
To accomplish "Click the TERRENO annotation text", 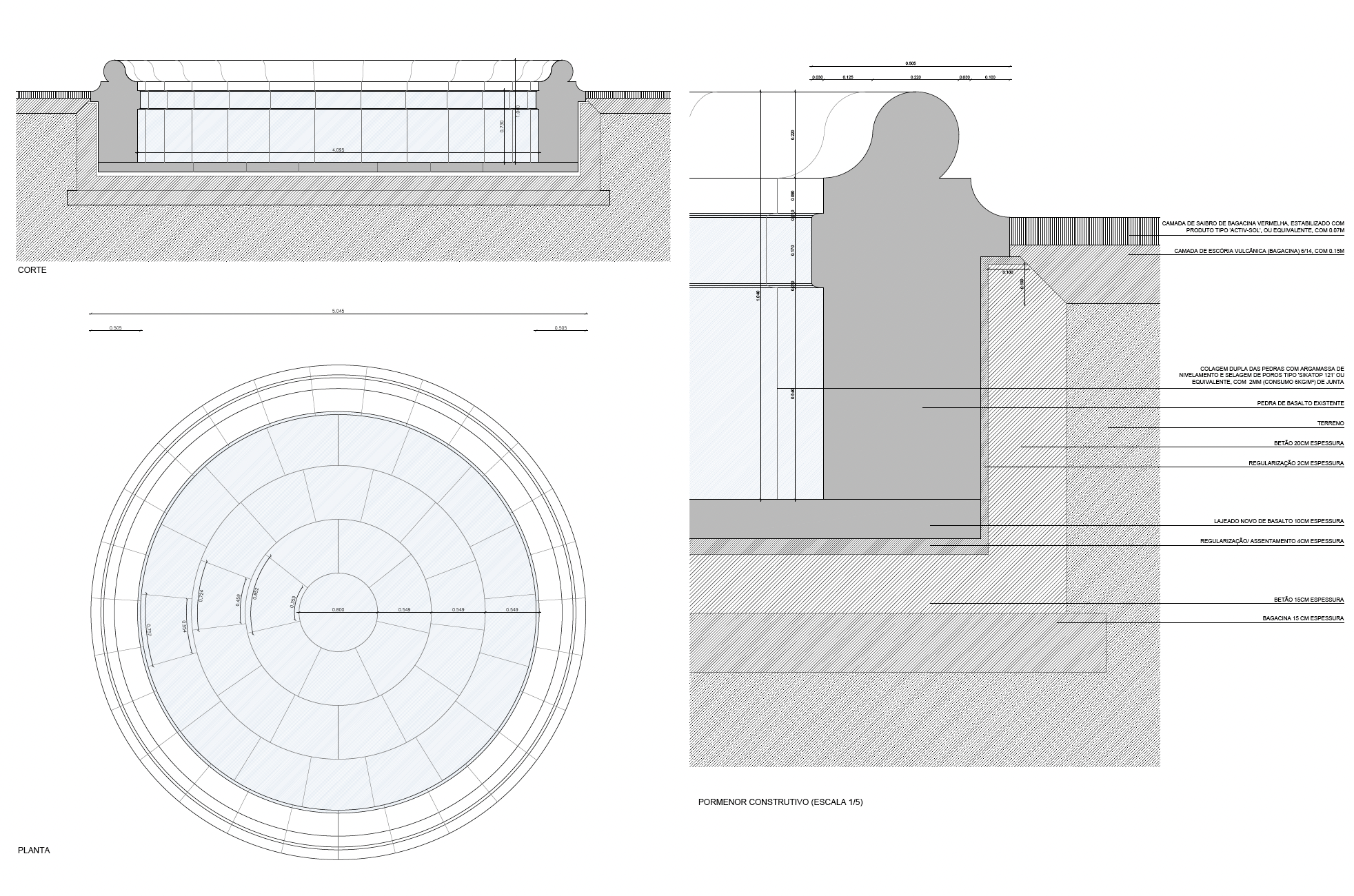I will click(x=1330, y=423).
